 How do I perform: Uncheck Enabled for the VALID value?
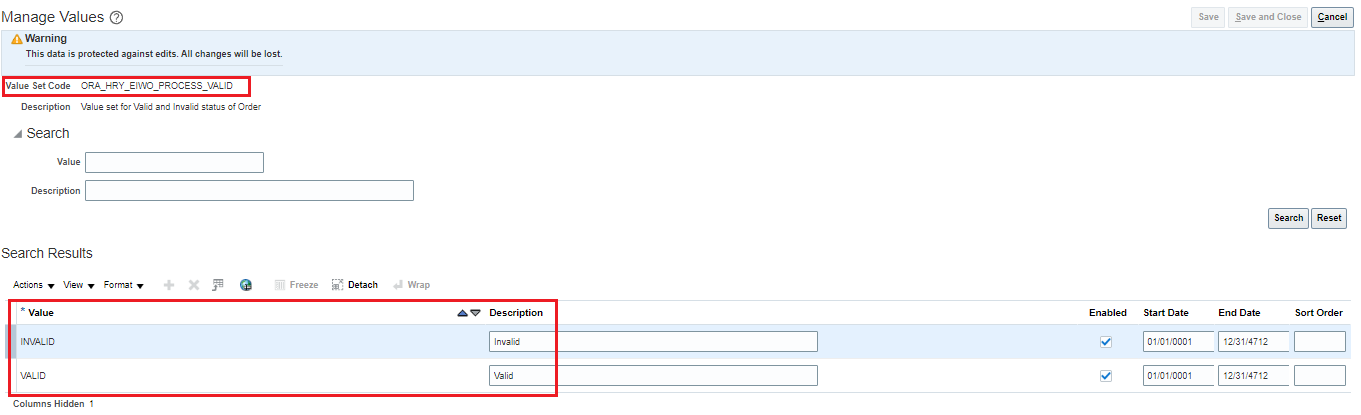[x=1106, y=376]
